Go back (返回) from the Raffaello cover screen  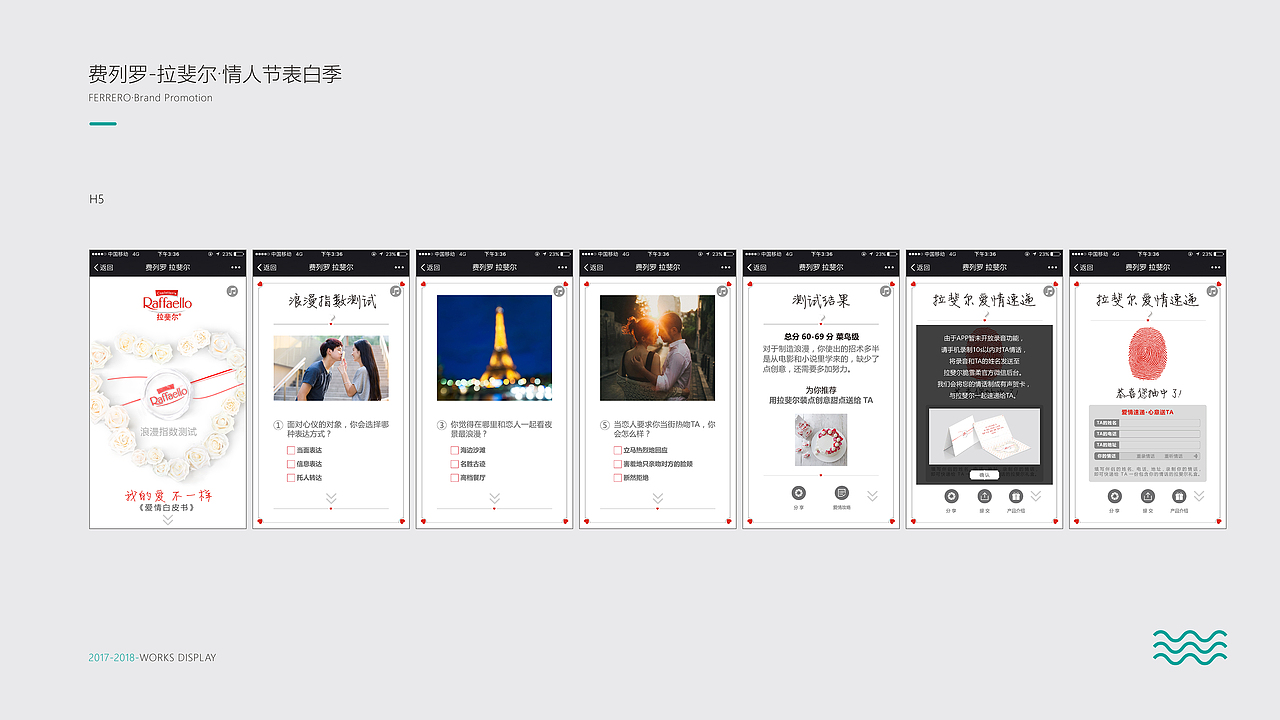coord(103,268)
